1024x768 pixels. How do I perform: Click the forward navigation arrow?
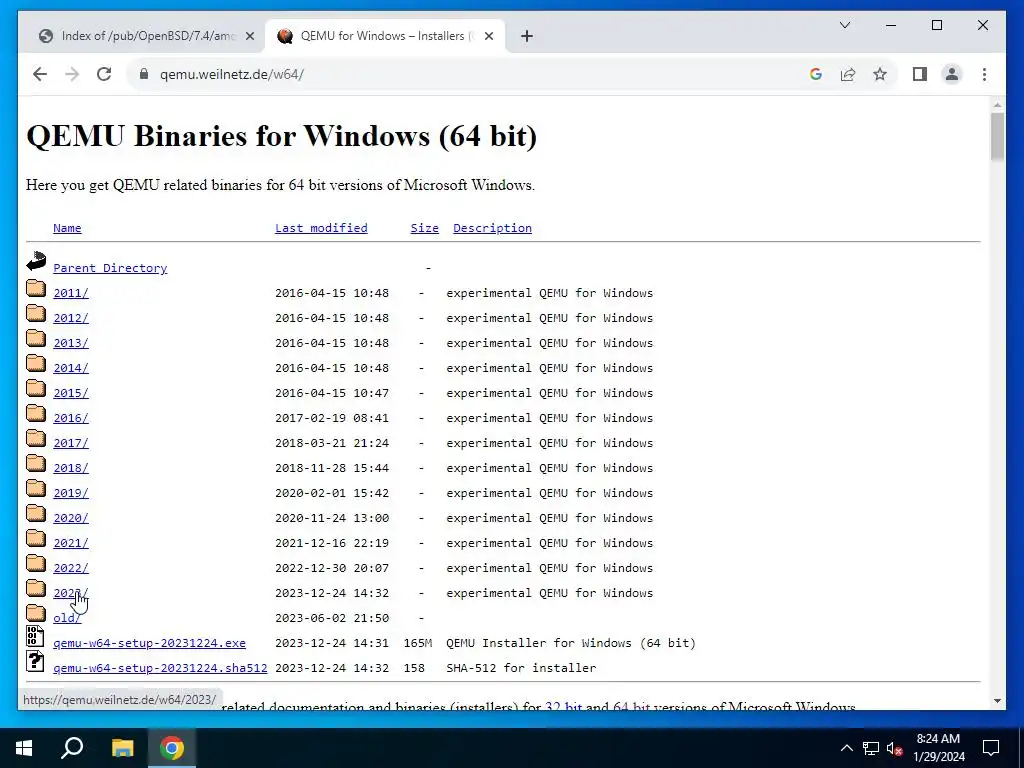coord(72,74)
